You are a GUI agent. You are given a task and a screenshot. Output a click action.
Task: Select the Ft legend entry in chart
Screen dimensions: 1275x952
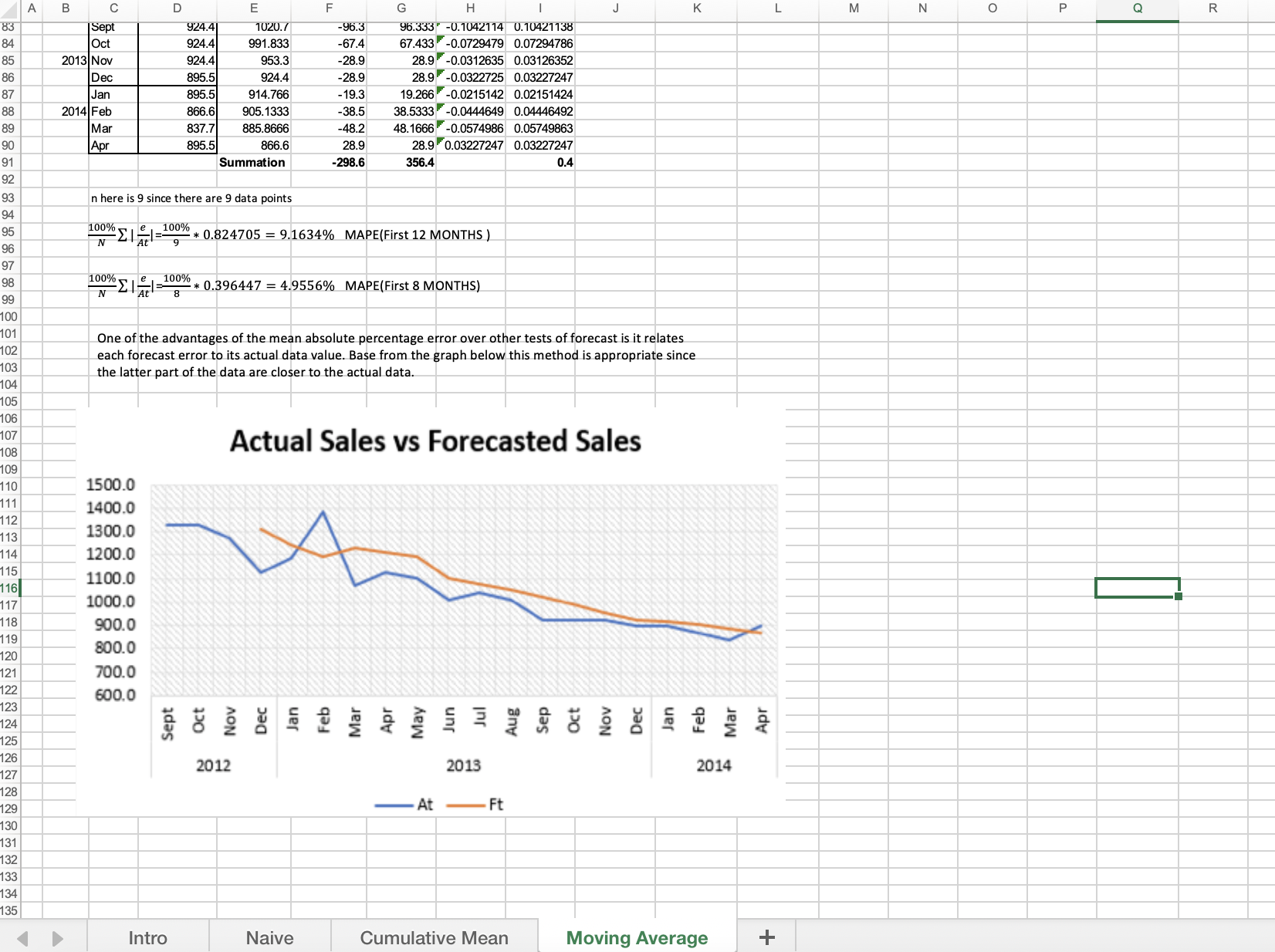475,805
